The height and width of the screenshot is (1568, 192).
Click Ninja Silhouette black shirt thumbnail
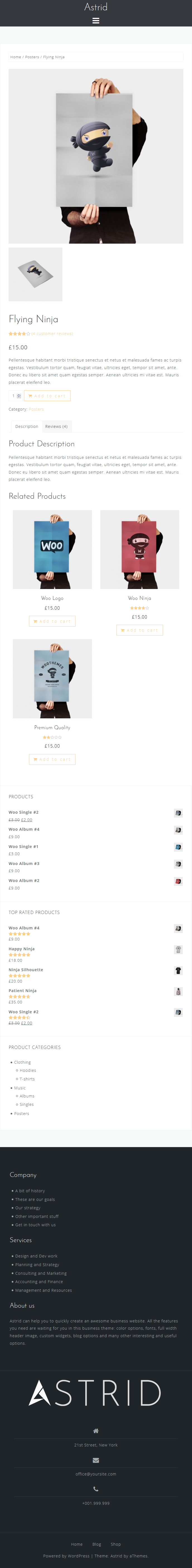(x=179, y=970)
